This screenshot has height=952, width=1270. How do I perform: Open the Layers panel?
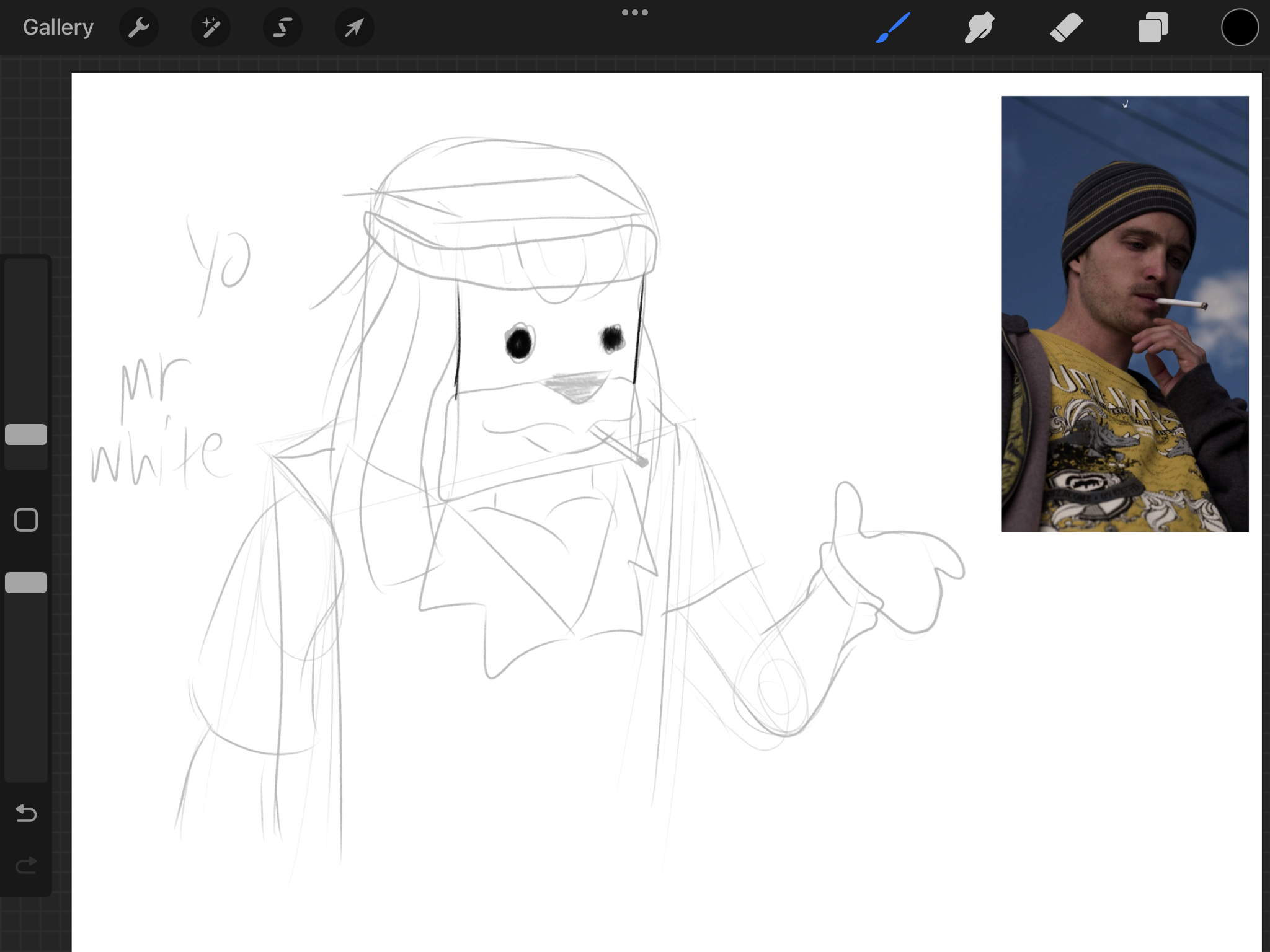point(1153,27)
